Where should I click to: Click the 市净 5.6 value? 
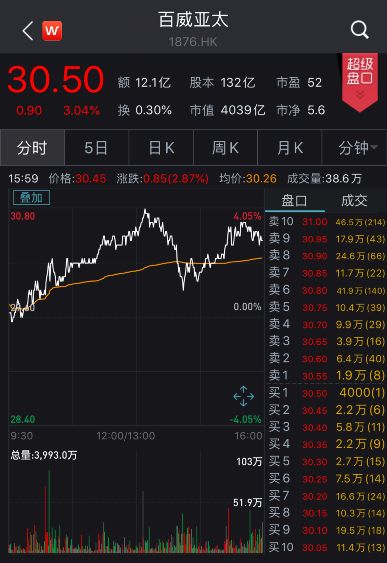point(301,110)
